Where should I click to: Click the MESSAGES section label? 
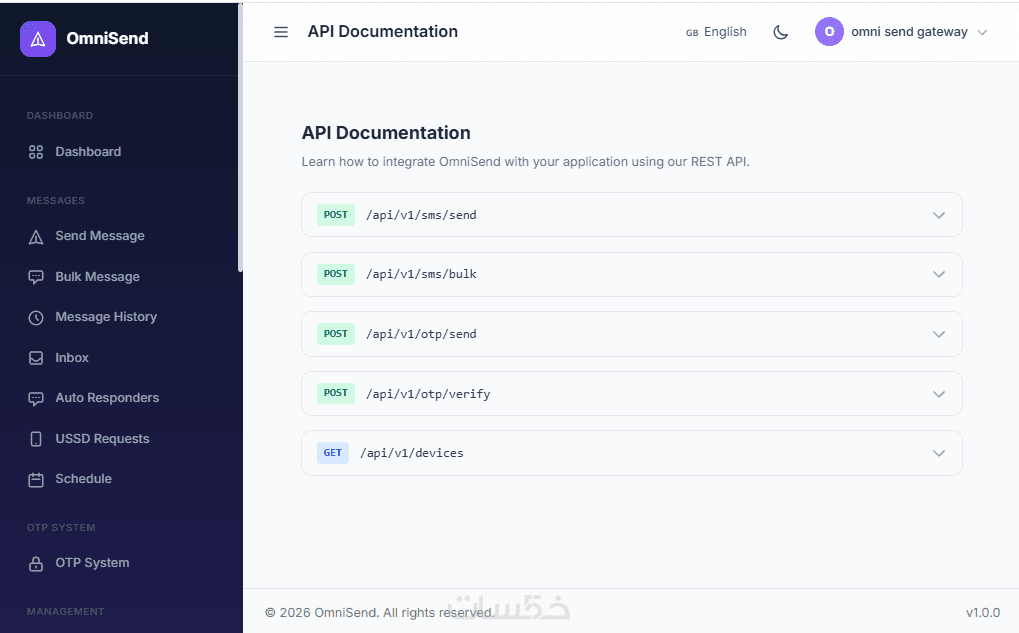pyautogui.click(x=56, y=200)
